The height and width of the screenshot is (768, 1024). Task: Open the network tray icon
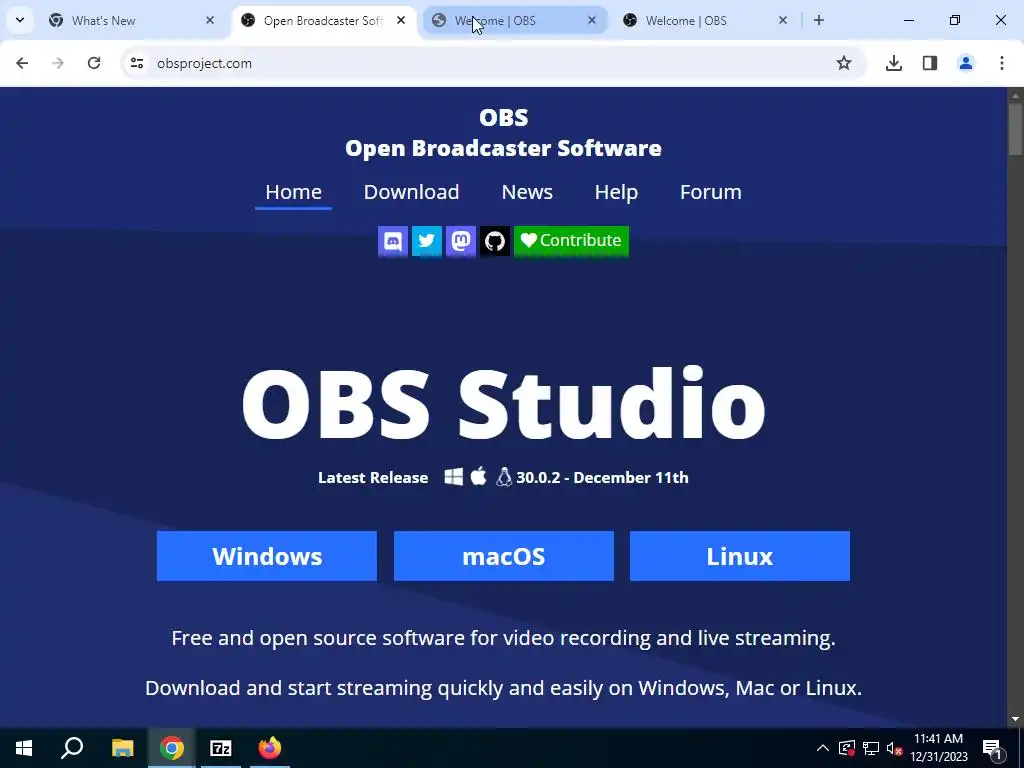point(871,748)
